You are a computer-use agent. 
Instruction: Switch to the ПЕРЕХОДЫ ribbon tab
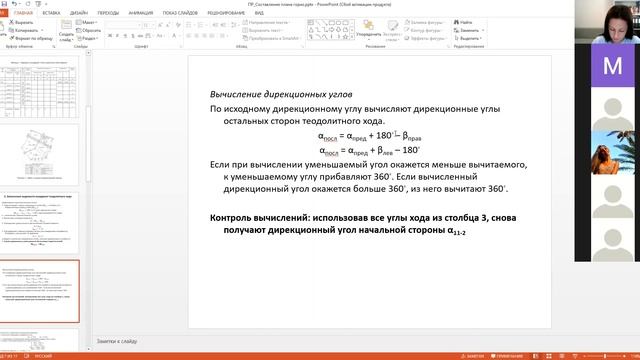(x=108, y=13)
